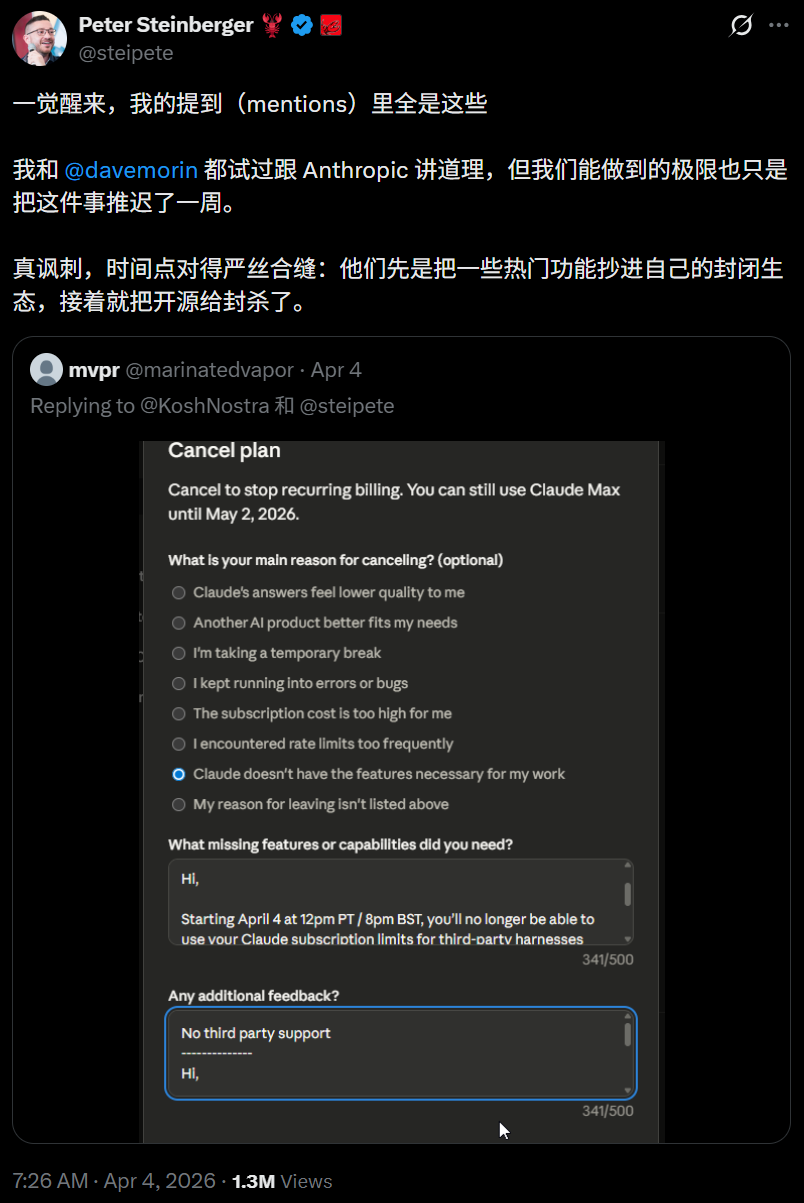
Task: Click the down arrow in the missing features scrollbar
Action: click(x=627, y=939)
